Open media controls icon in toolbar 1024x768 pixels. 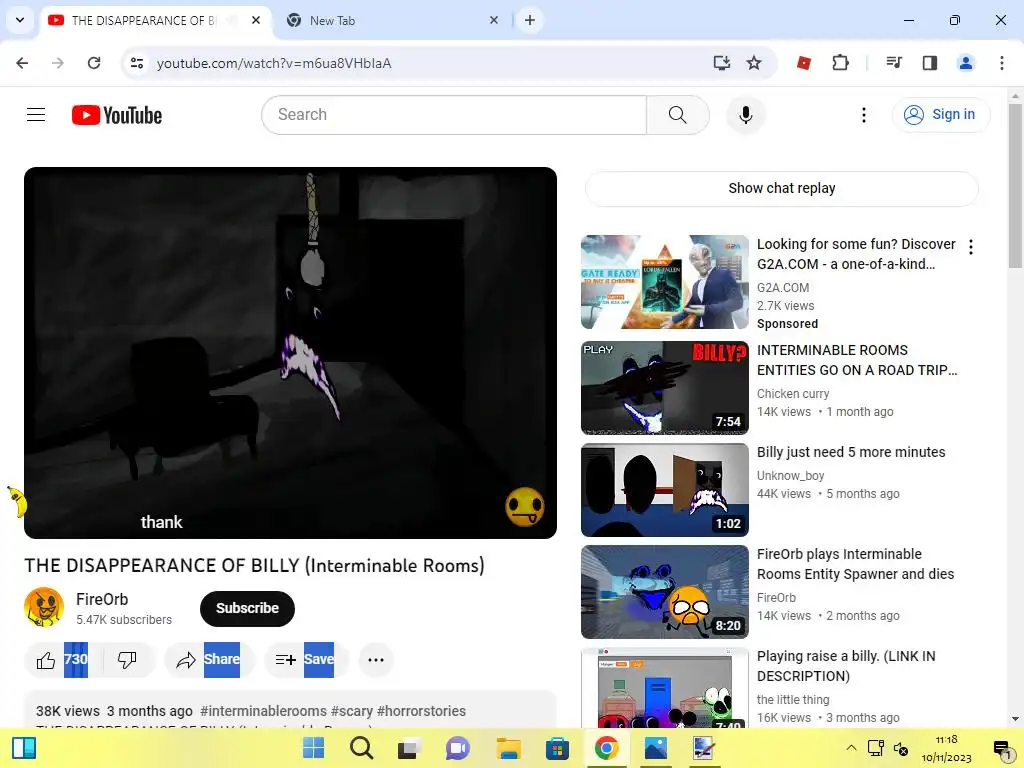tap(893, 63)
